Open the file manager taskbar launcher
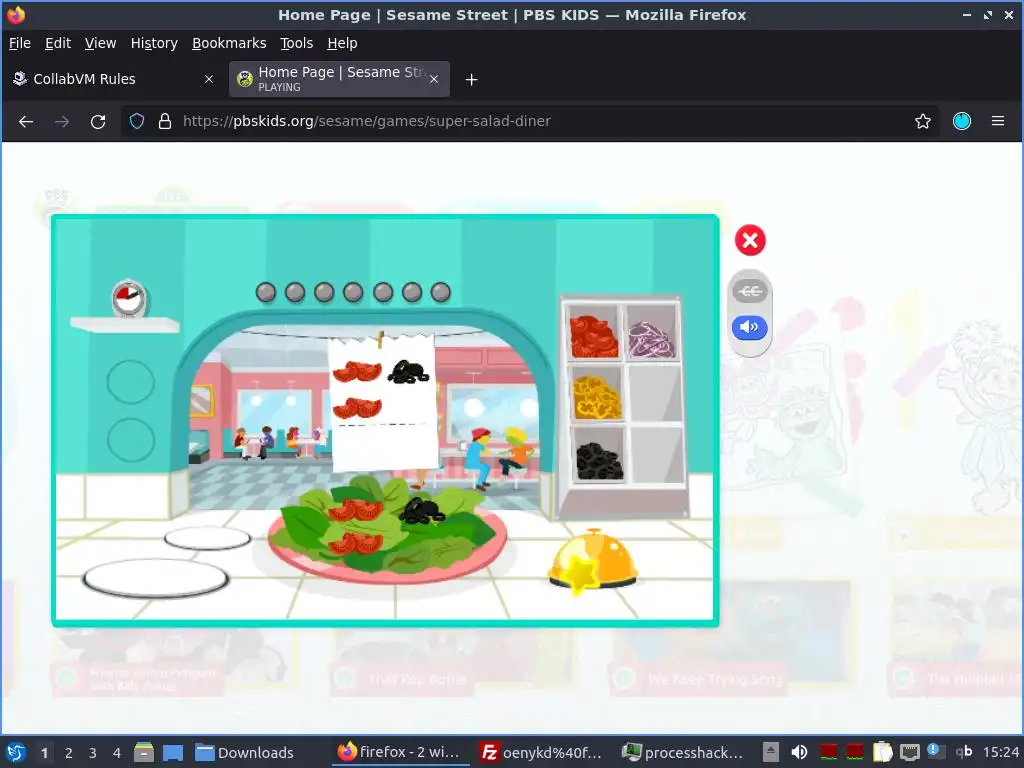1024x768 pixels. point(144,752)
